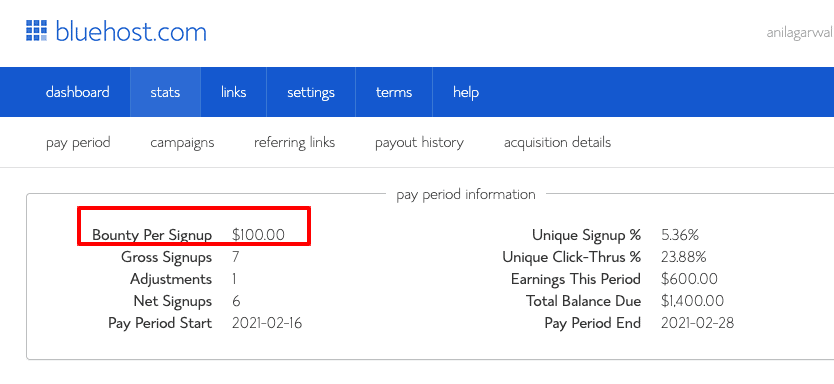View referring links report
Screen dimensions: 834x384
(x=295, y=143)
